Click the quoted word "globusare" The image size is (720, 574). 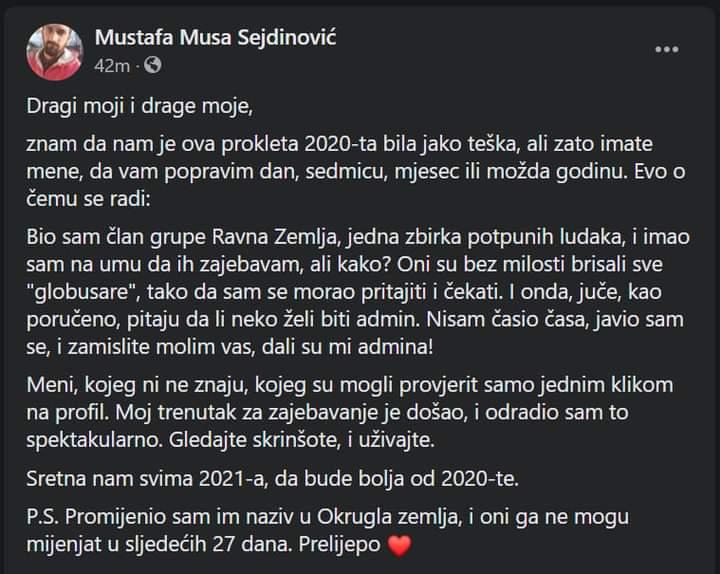point(84,292)
